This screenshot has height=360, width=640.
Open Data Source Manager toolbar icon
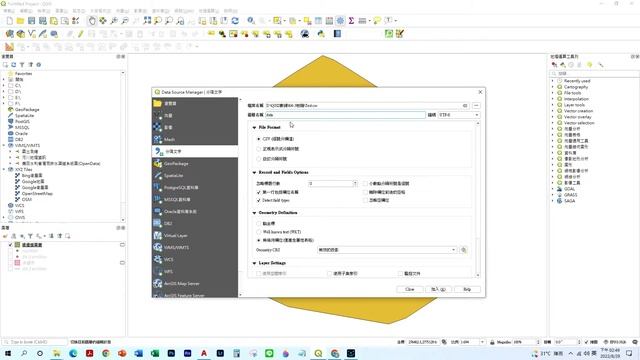pos(10,34)
